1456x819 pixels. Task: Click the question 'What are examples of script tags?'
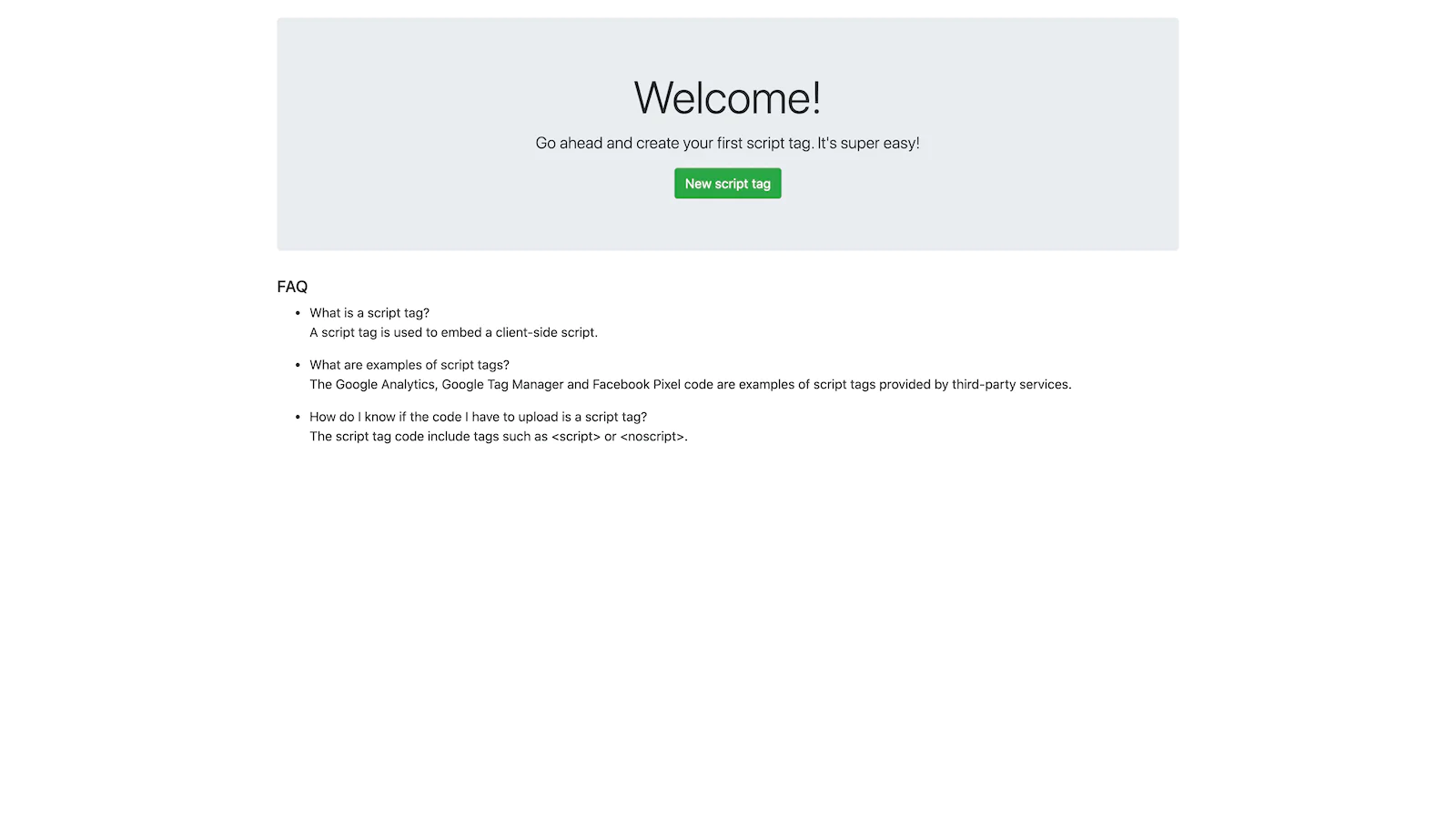409,365
